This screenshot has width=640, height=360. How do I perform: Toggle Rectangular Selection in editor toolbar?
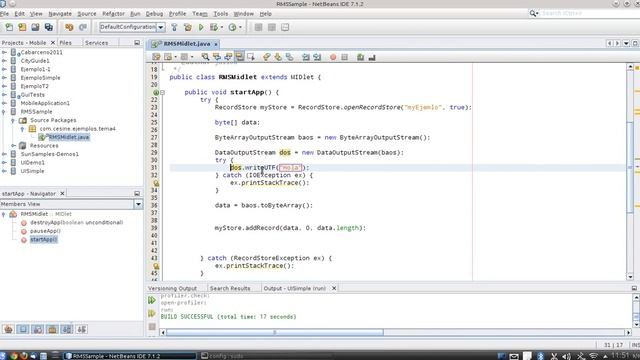[x=251, y=57]
